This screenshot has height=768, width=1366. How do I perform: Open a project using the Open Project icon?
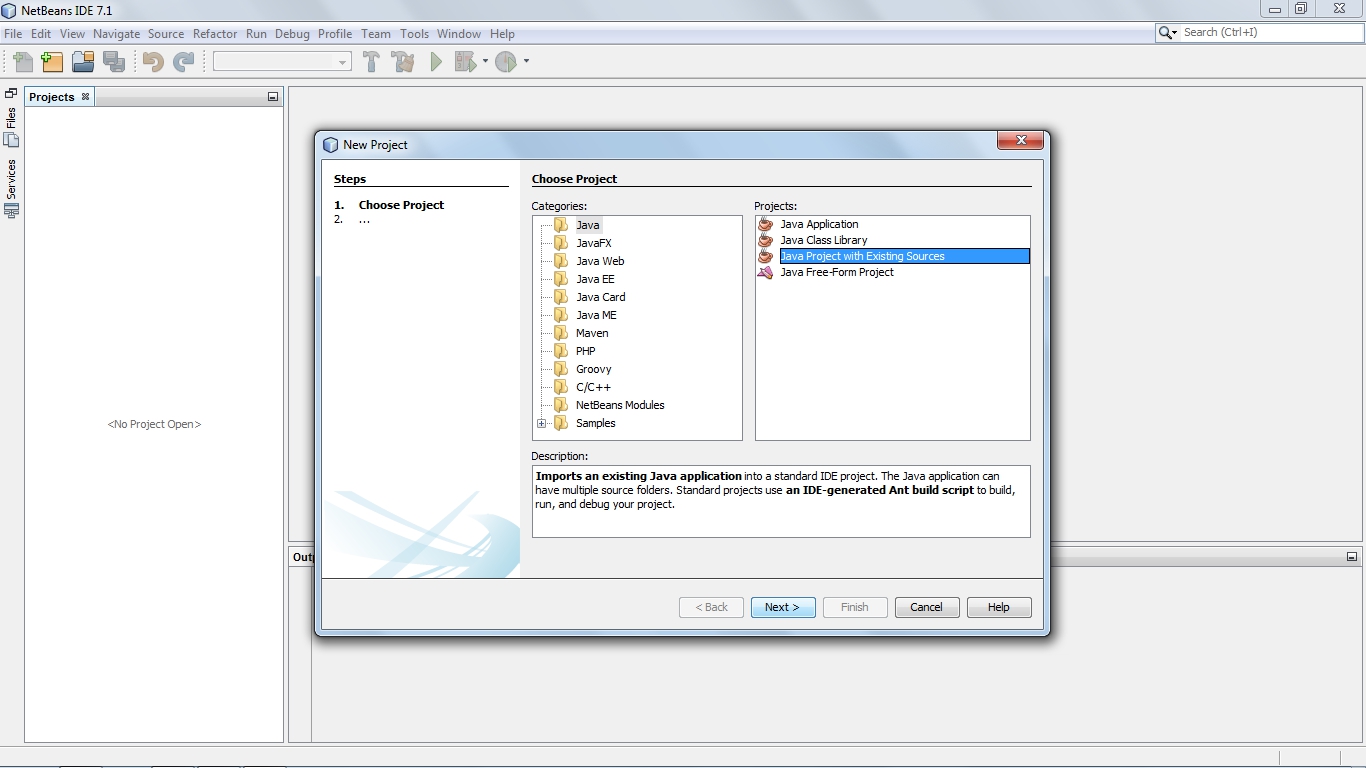click(x=82, y=61)
